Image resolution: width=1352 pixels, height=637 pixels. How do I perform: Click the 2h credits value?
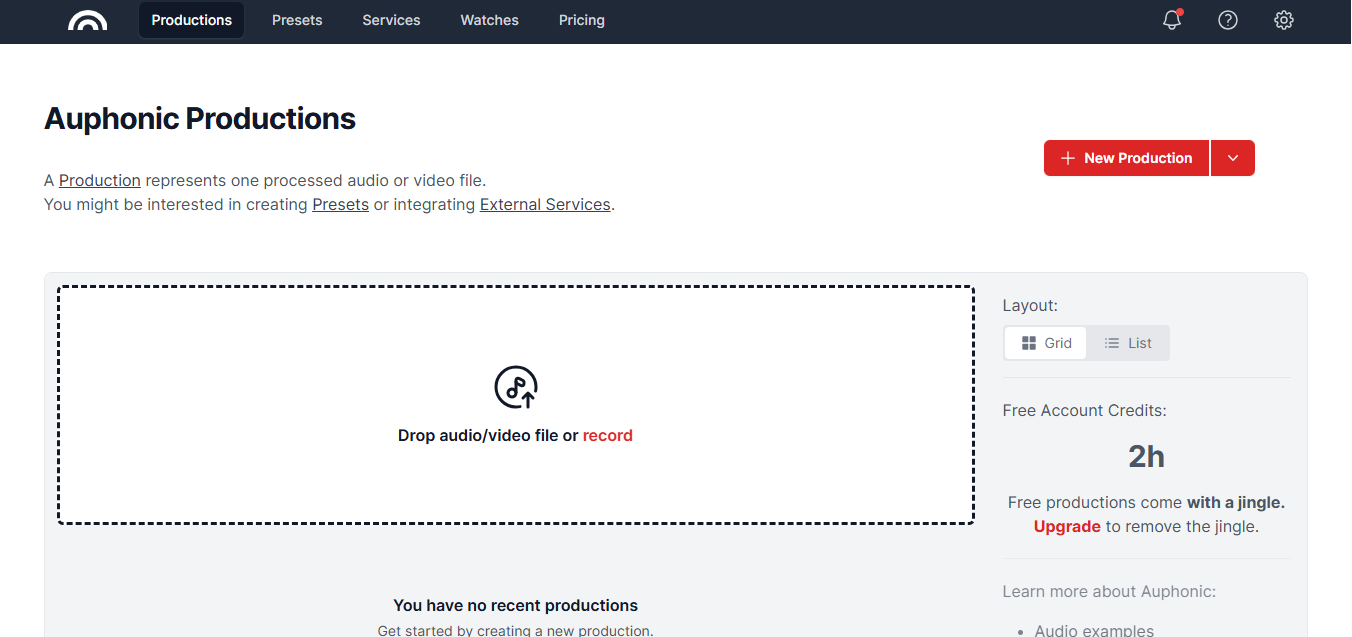click(1146, 457)
